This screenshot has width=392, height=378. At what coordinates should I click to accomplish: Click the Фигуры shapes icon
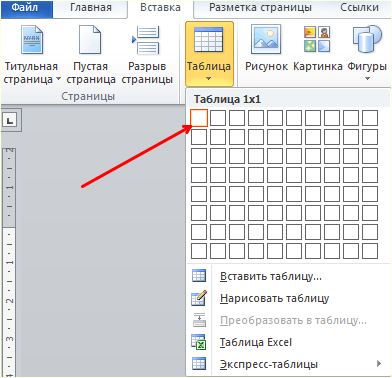click(367, 40)
